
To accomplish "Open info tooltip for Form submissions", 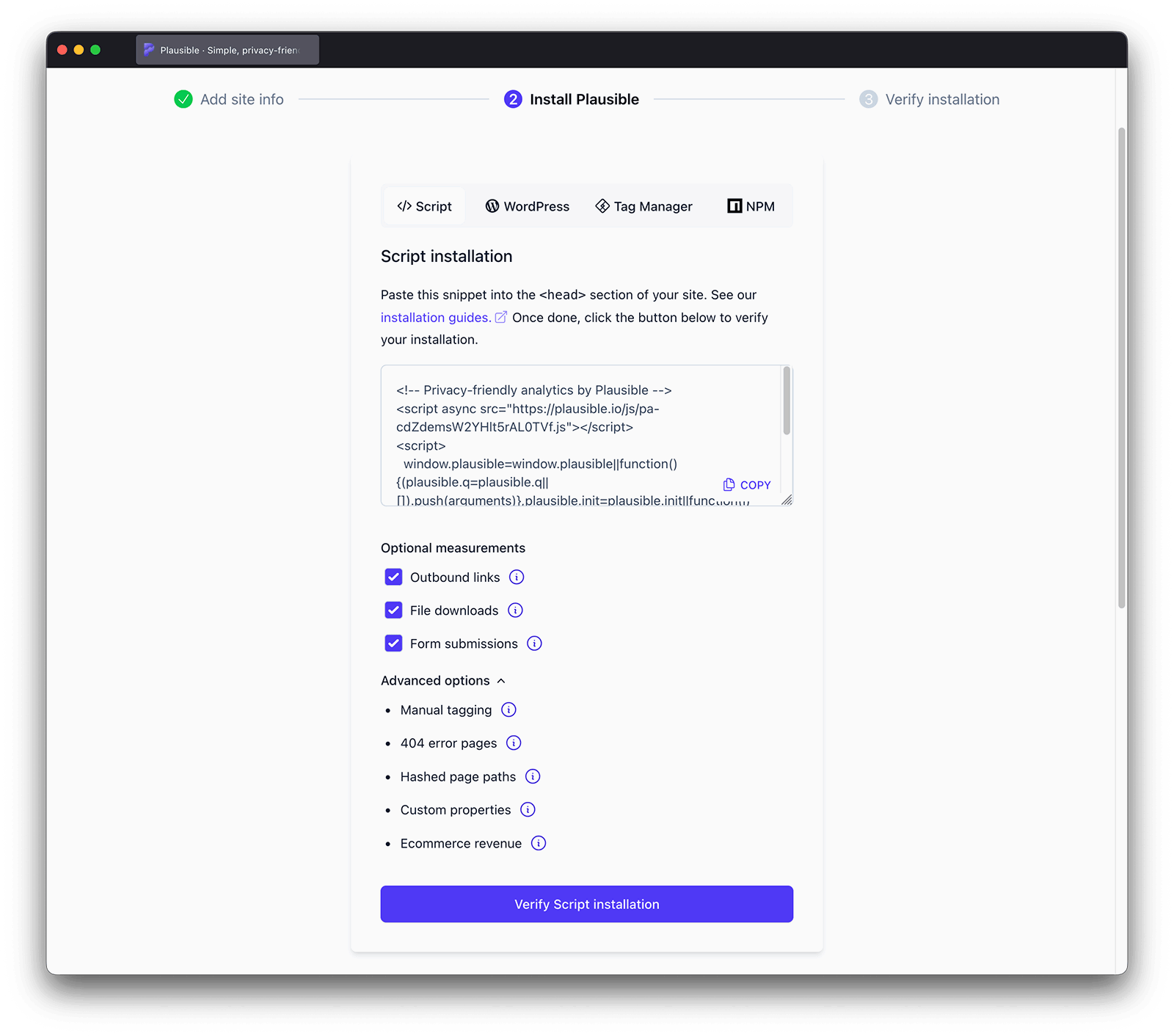I will [534, 643].
